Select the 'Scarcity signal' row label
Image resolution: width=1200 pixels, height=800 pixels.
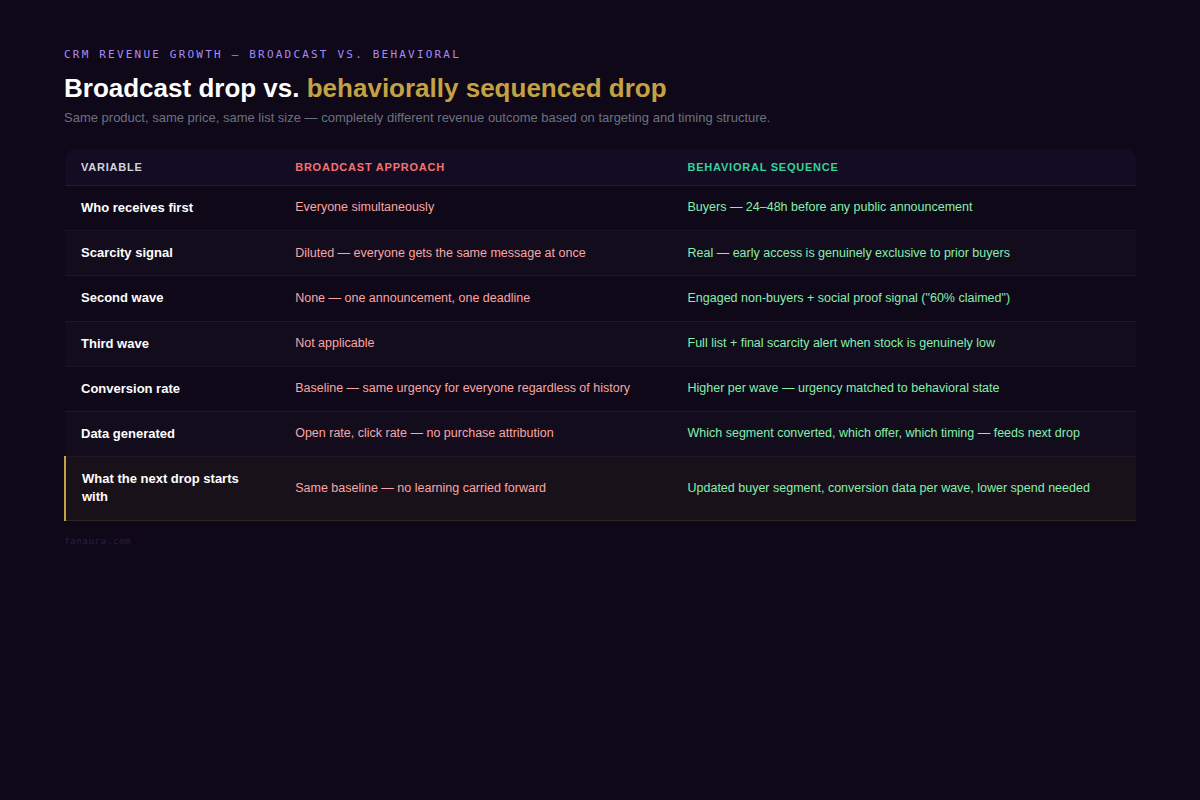click(127, 253)
